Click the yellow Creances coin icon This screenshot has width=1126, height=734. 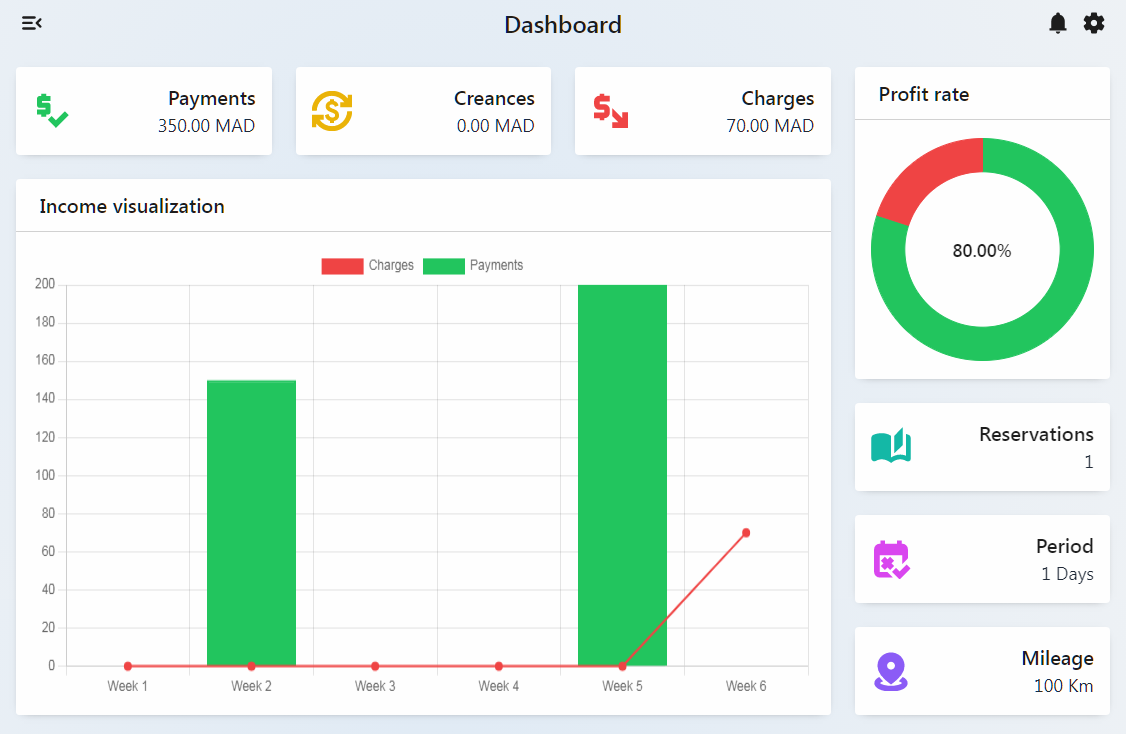tap(332, 111)
